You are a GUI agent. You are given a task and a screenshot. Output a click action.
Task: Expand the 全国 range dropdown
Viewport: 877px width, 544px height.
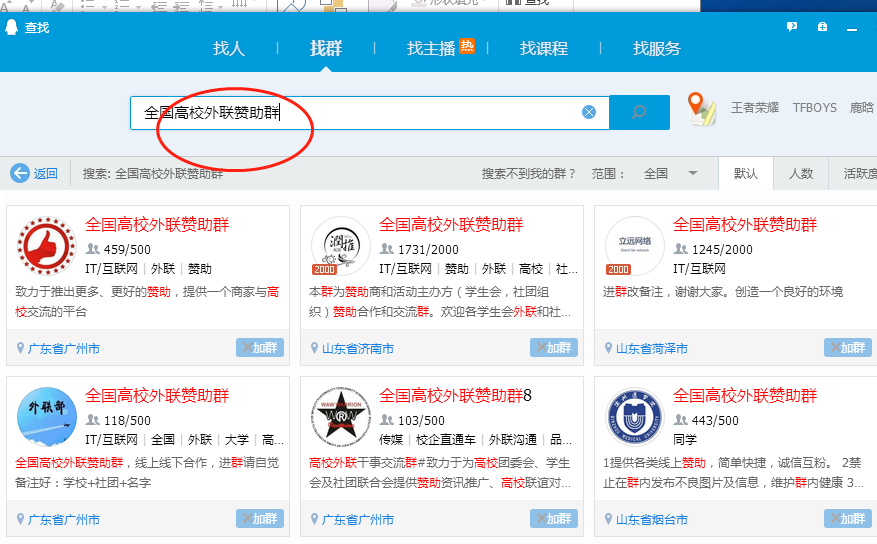click(692, 173)
